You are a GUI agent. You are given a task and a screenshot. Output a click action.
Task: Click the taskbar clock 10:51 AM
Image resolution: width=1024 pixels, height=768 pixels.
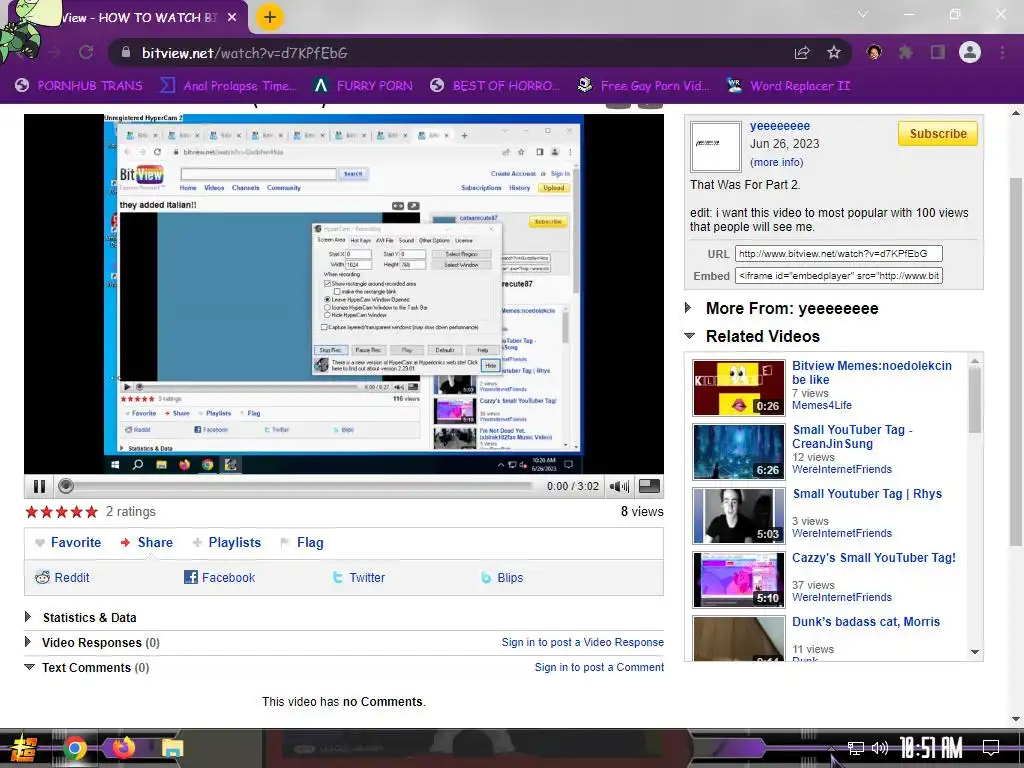coord(931,748)
